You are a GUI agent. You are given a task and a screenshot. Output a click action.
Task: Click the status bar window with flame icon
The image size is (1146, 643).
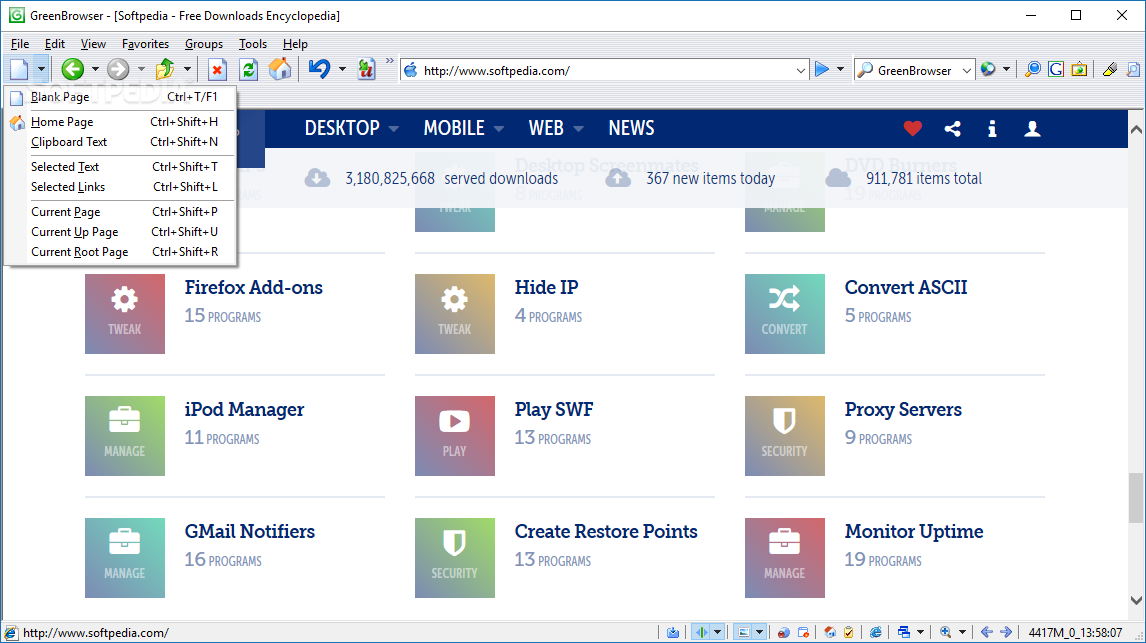(x=803, y=632)
